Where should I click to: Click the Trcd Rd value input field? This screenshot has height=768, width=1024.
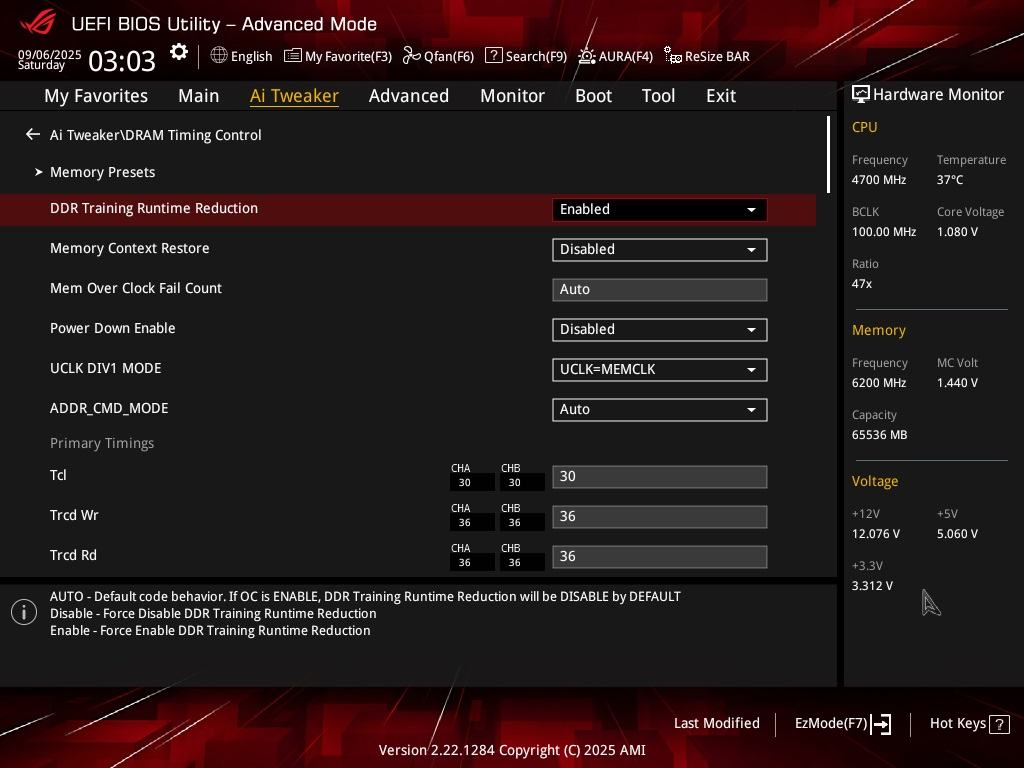click(660, 556)
